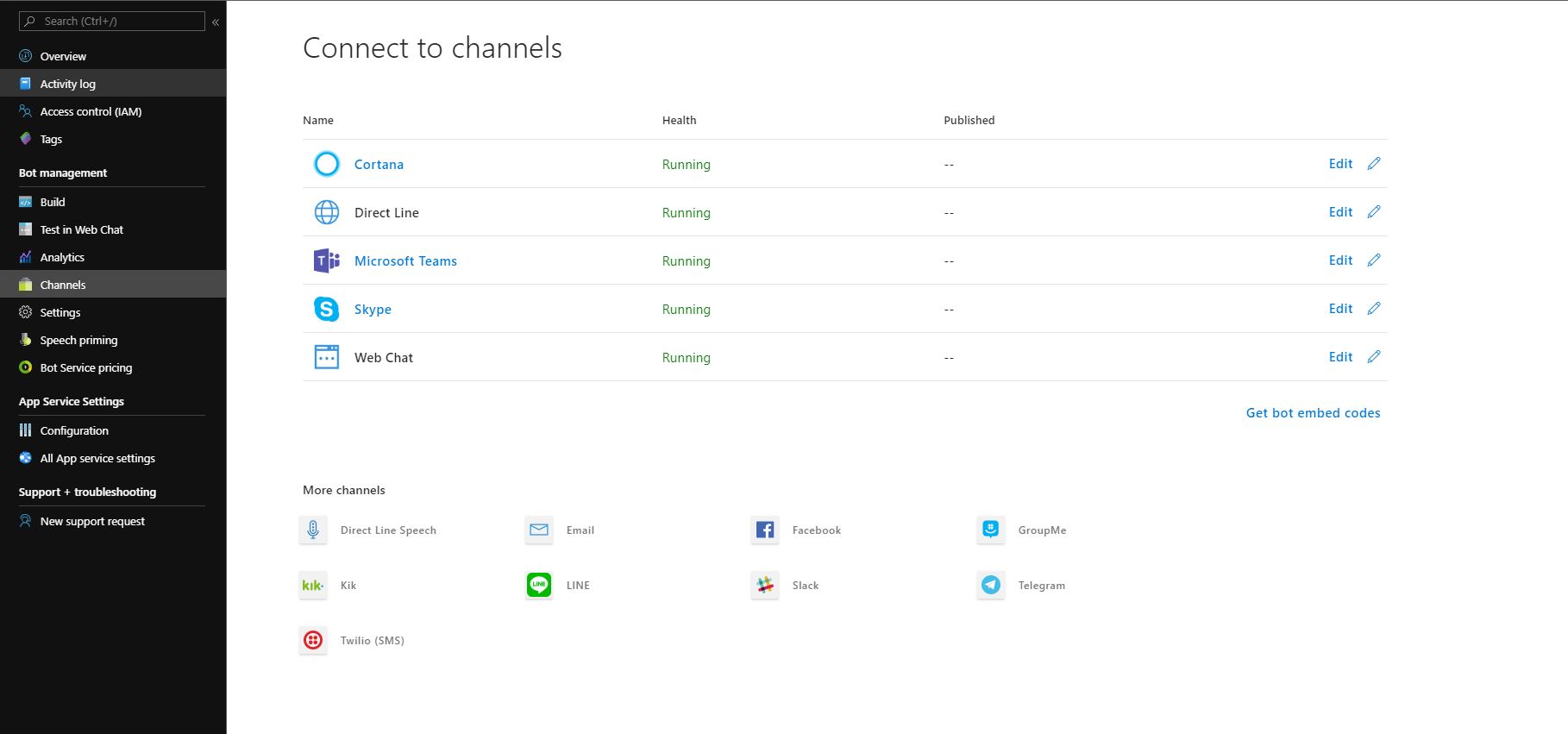
Task: Click the pencil icon in Microsoft Teams row
Action: click(x=1374, y=260)
